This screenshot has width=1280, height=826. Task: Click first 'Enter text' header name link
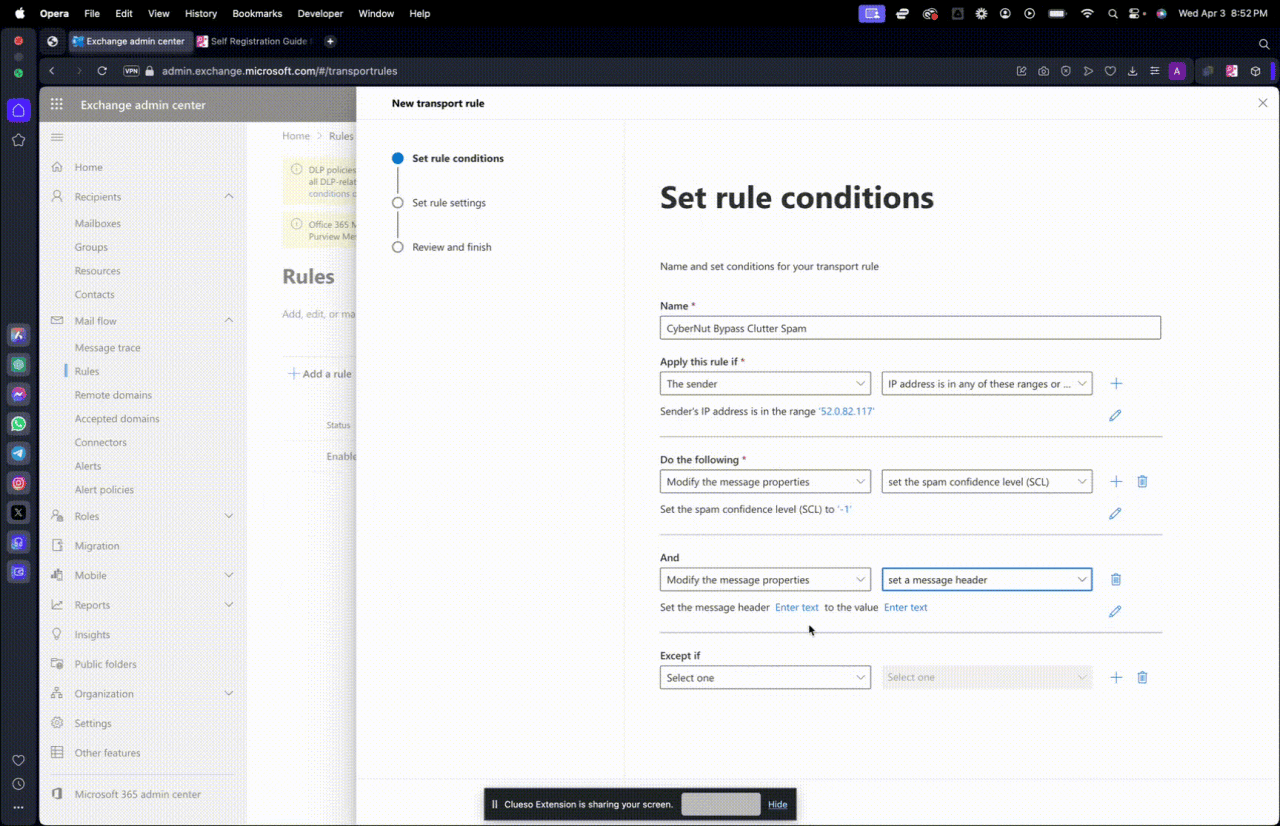click(x=796, y=608)
